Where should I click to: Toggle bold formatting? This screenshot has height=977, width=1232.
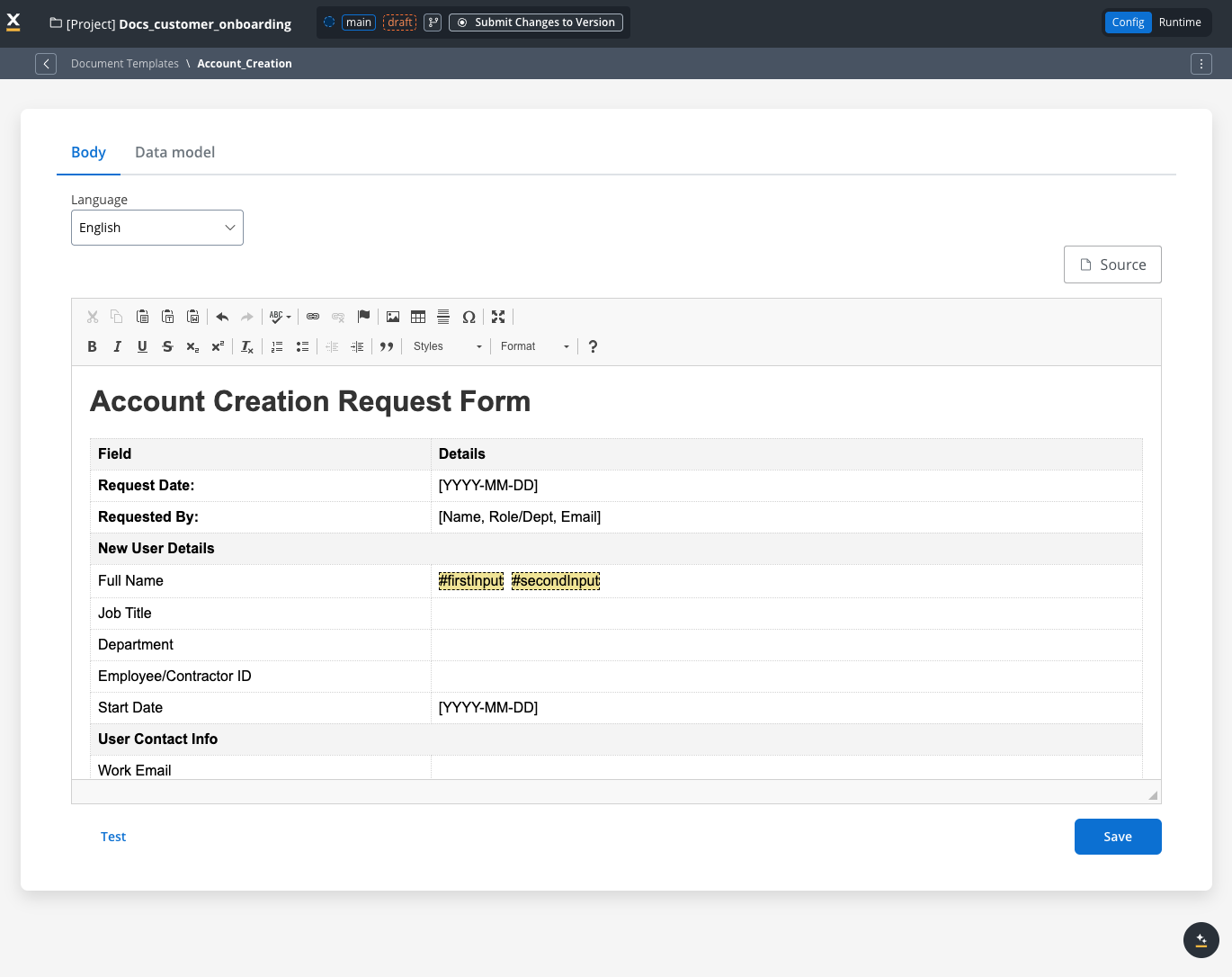point(92,346)
